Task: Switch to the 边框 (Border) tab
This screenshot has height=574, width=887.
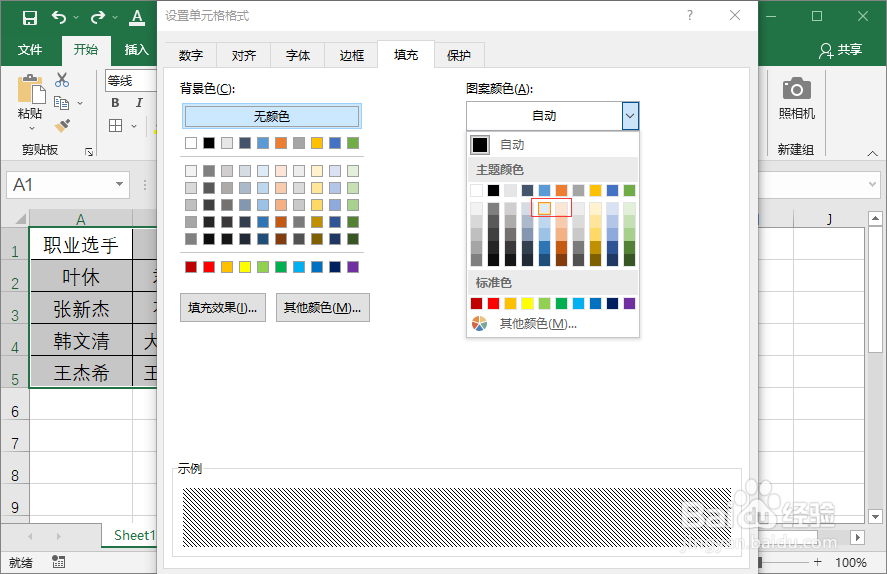Action: [351, 55]
